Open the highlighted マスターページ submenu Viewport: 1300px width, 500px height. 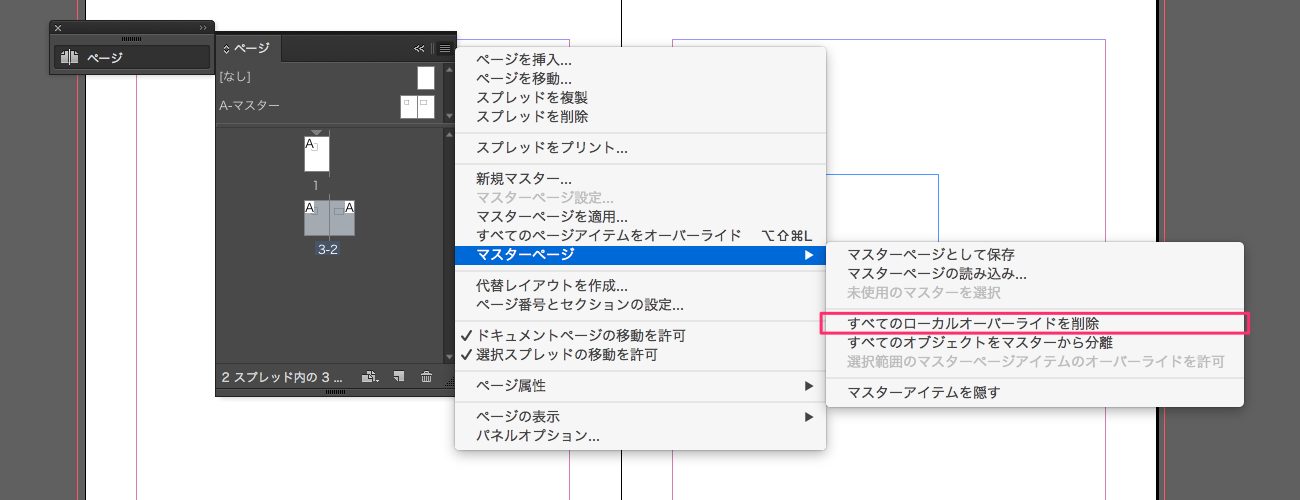[640, 254]
